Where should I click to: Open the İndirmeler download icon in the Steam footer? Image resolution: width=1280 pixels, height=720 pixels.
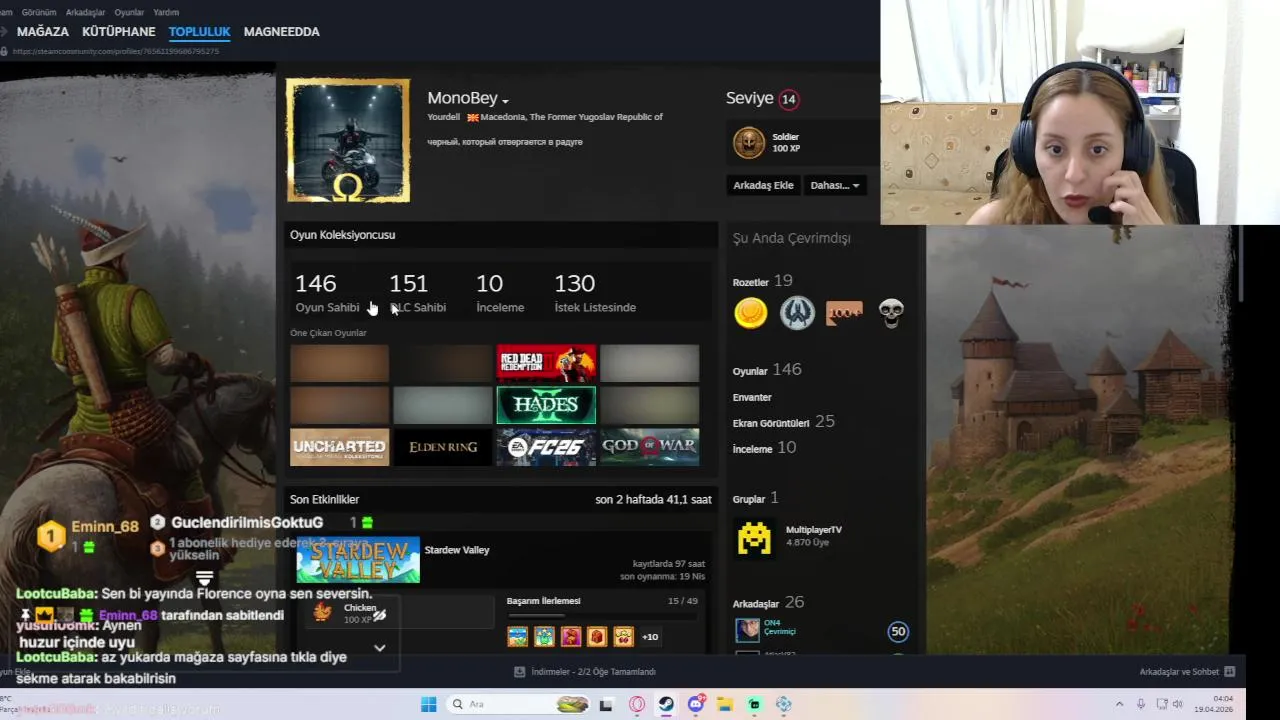point(519,672)
